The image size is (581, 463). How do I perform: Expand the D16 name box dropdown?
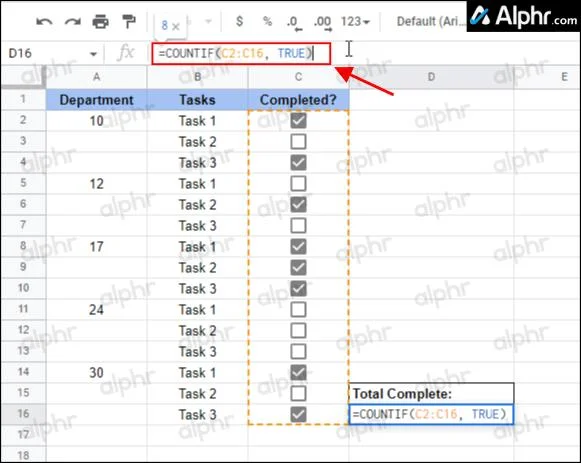coord(93,54)
